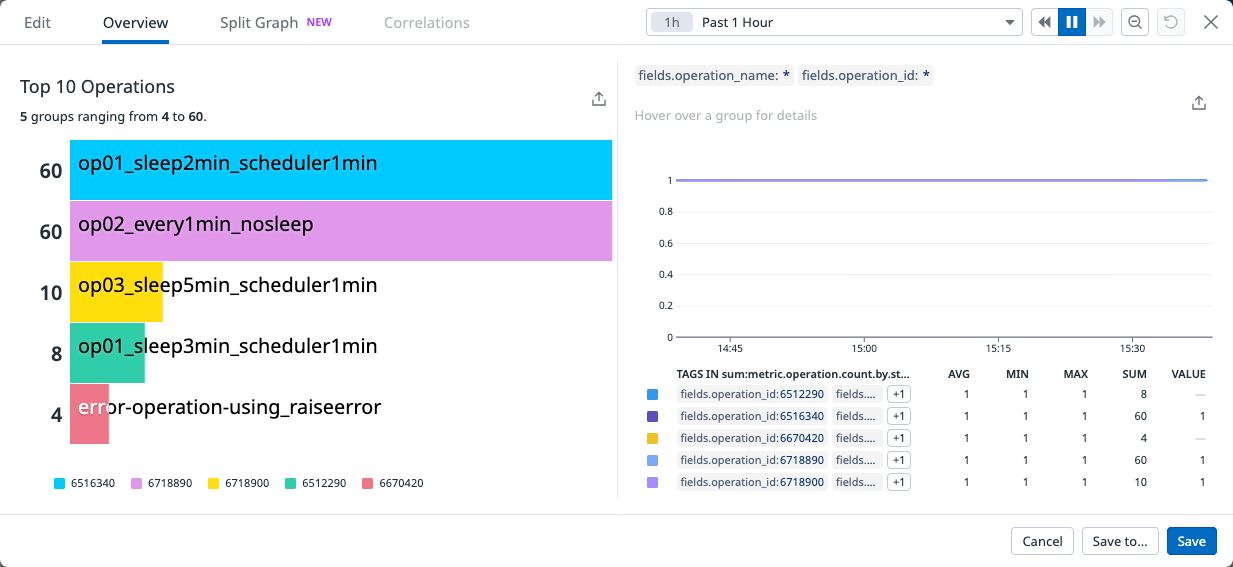Screen dimensions: 1233x567
Task: Close the widget editor with X
Action: pyautogui.click(x=1211, y=22)
